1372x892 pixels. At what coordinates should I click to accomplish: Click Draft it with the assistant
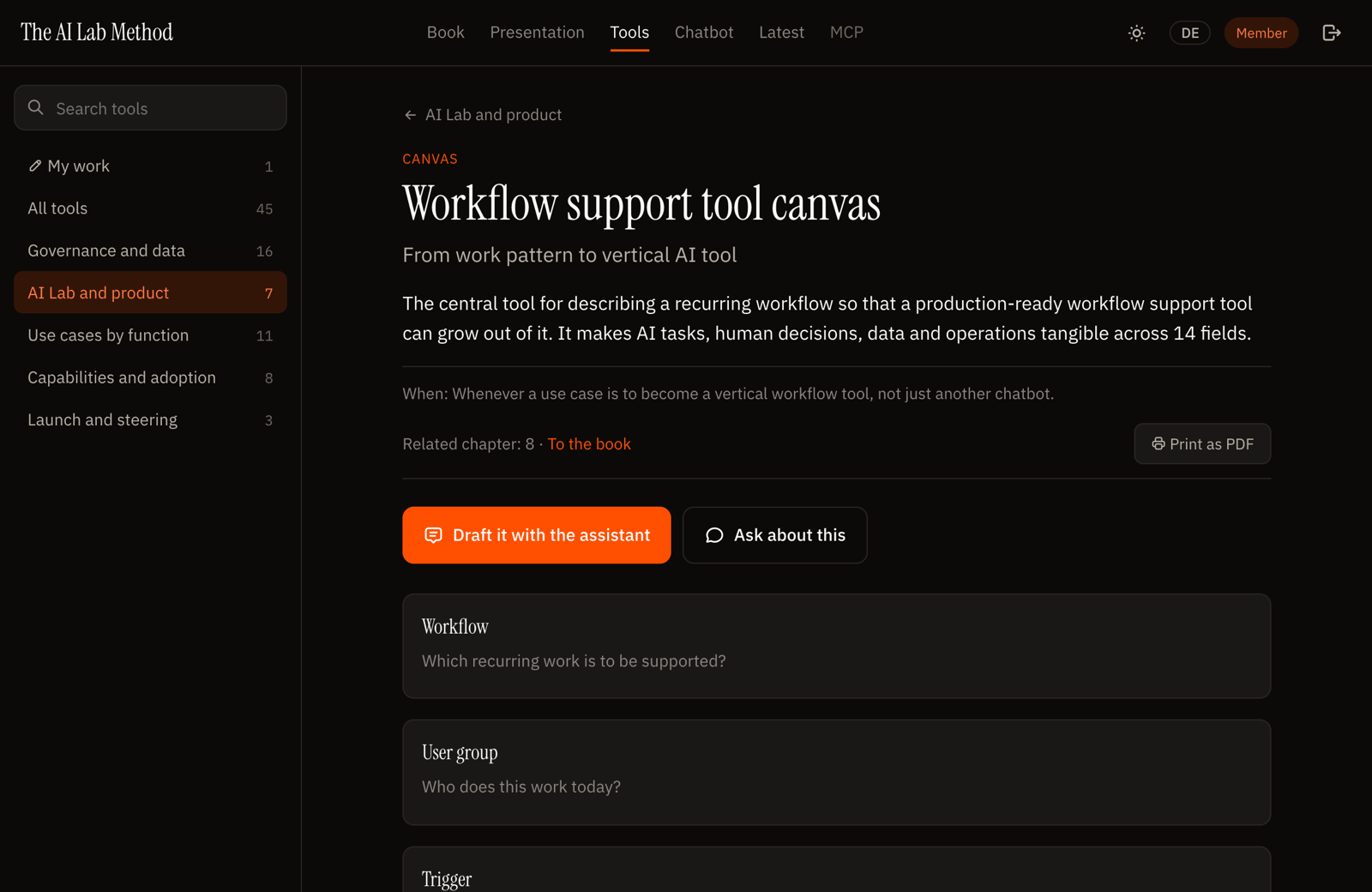[537, 535]
